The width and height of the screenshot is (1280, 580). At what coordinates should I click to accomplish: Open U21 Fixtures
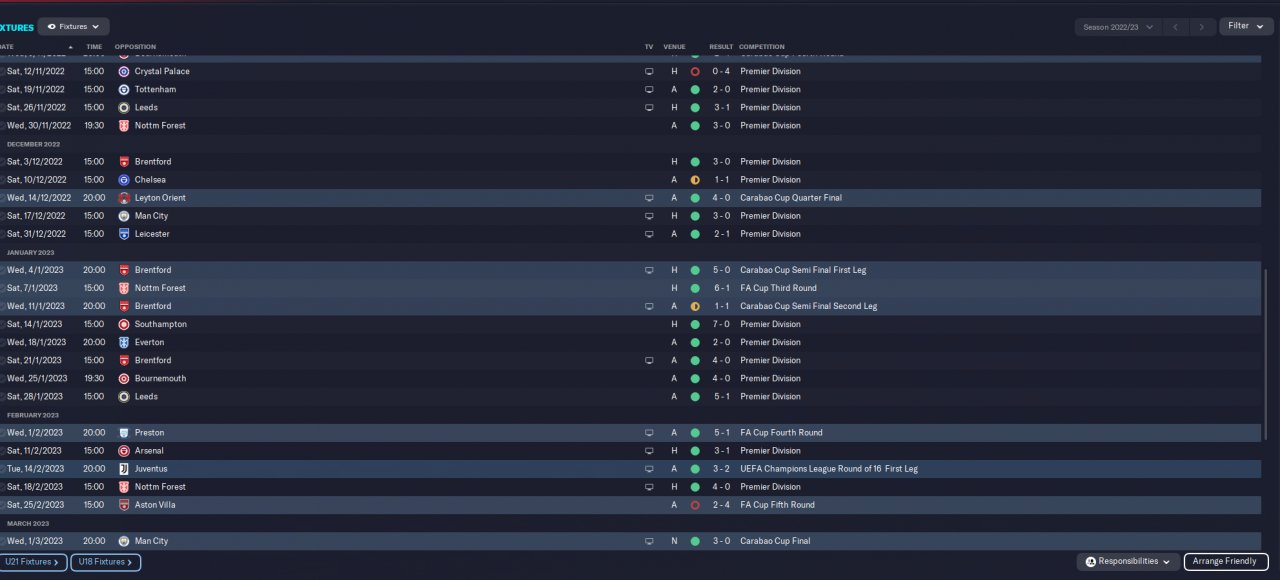click(33, 562)
